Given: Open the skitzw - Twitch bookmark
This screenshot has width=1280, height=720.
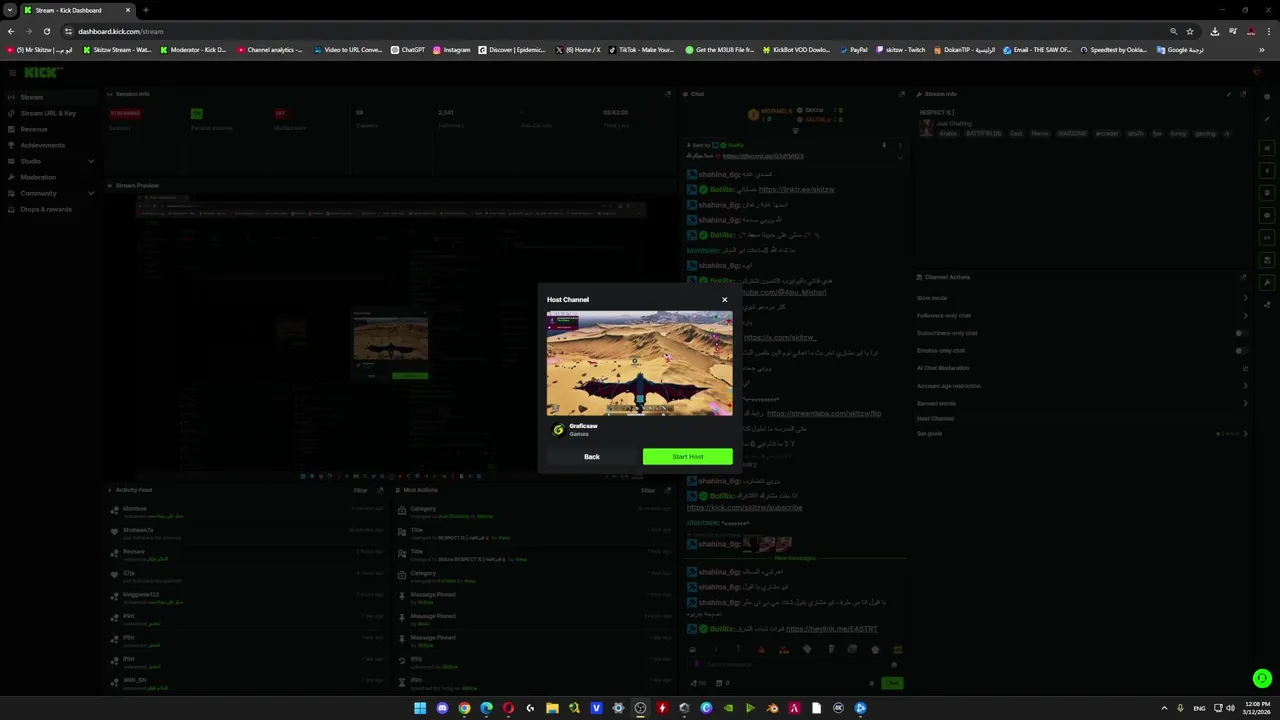Looking at the screenshot, I should (x=900, y=49).
